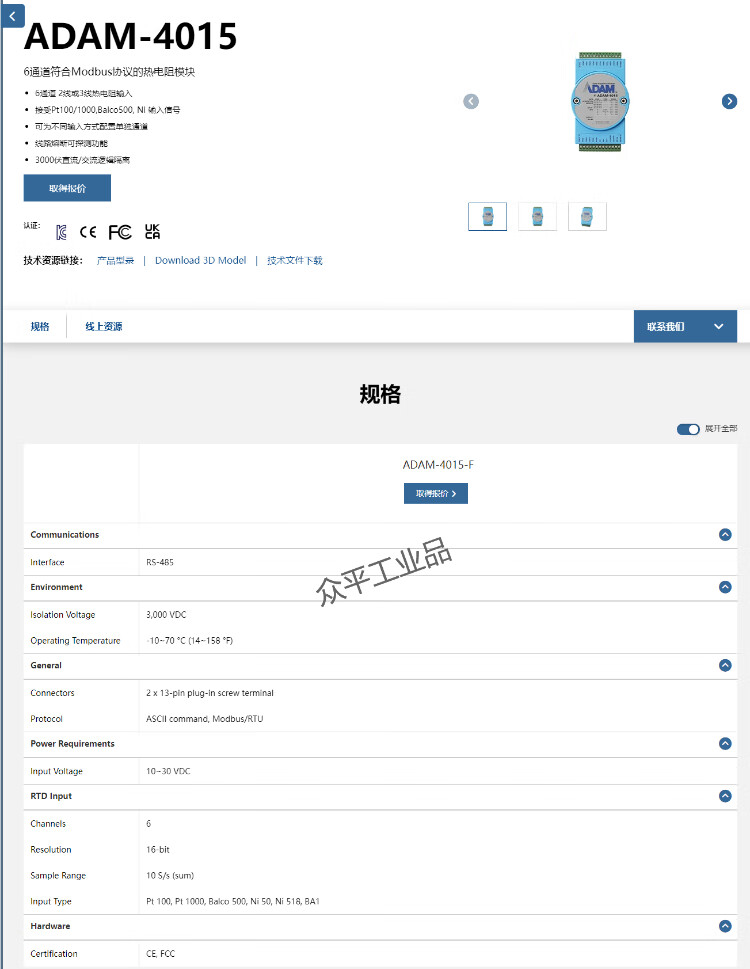The width and height of the screenshot is (750, 969).
Task: Switch to the 线上资源 tab
Action: coord(104,326)
